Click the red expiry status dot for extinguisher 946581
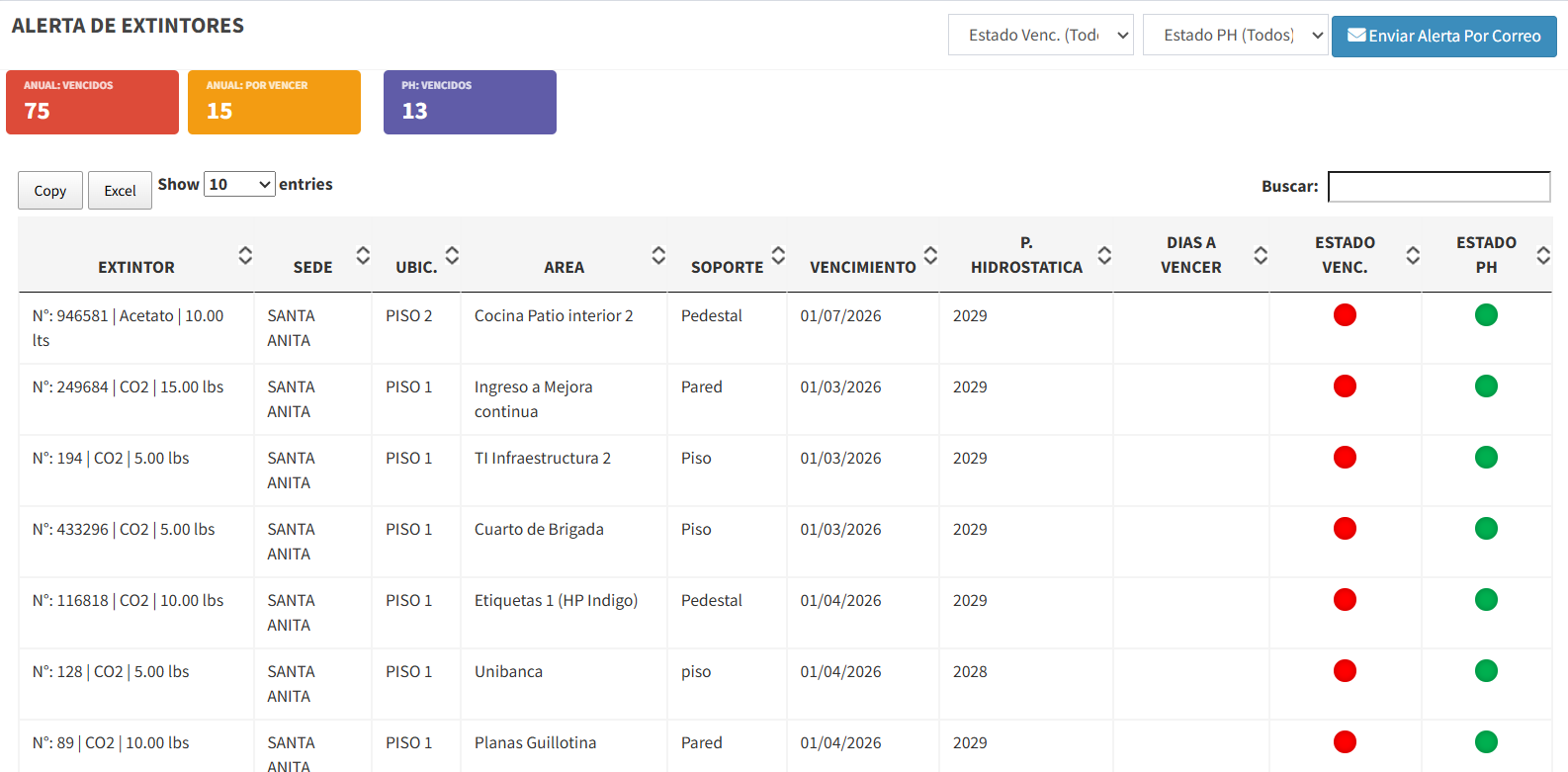Image resolution: width=1568 pixels, height=772 pixels. [1345, 315]
